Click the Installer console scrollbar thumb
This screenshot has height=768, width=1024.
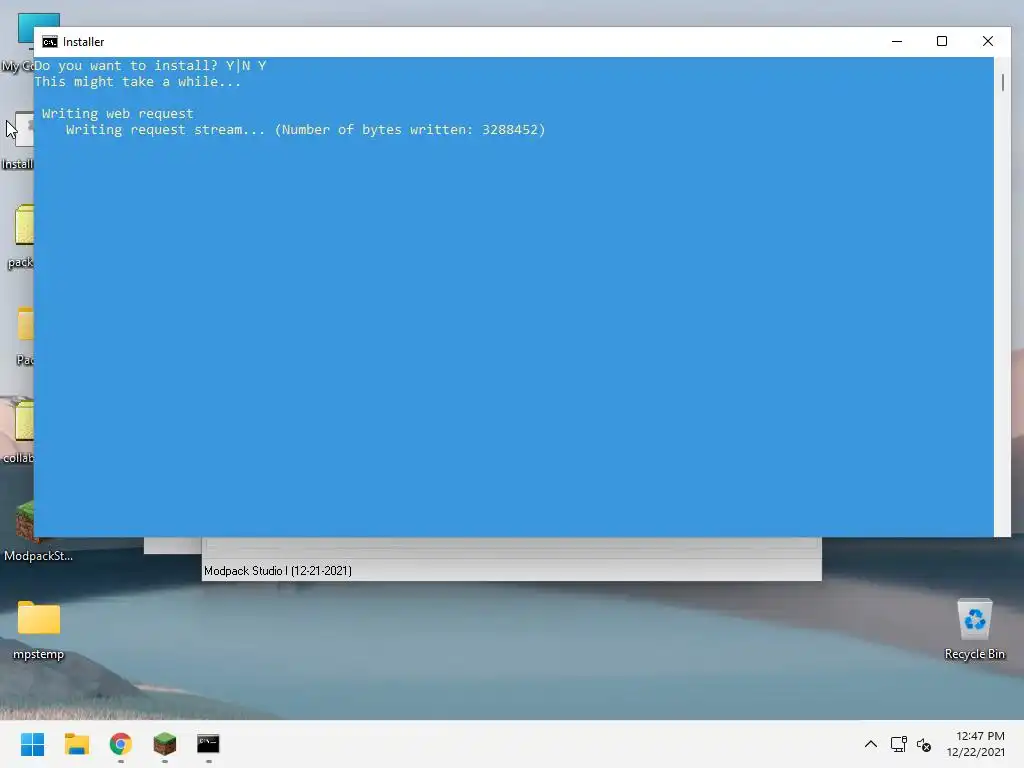(x=1002, y=82)
